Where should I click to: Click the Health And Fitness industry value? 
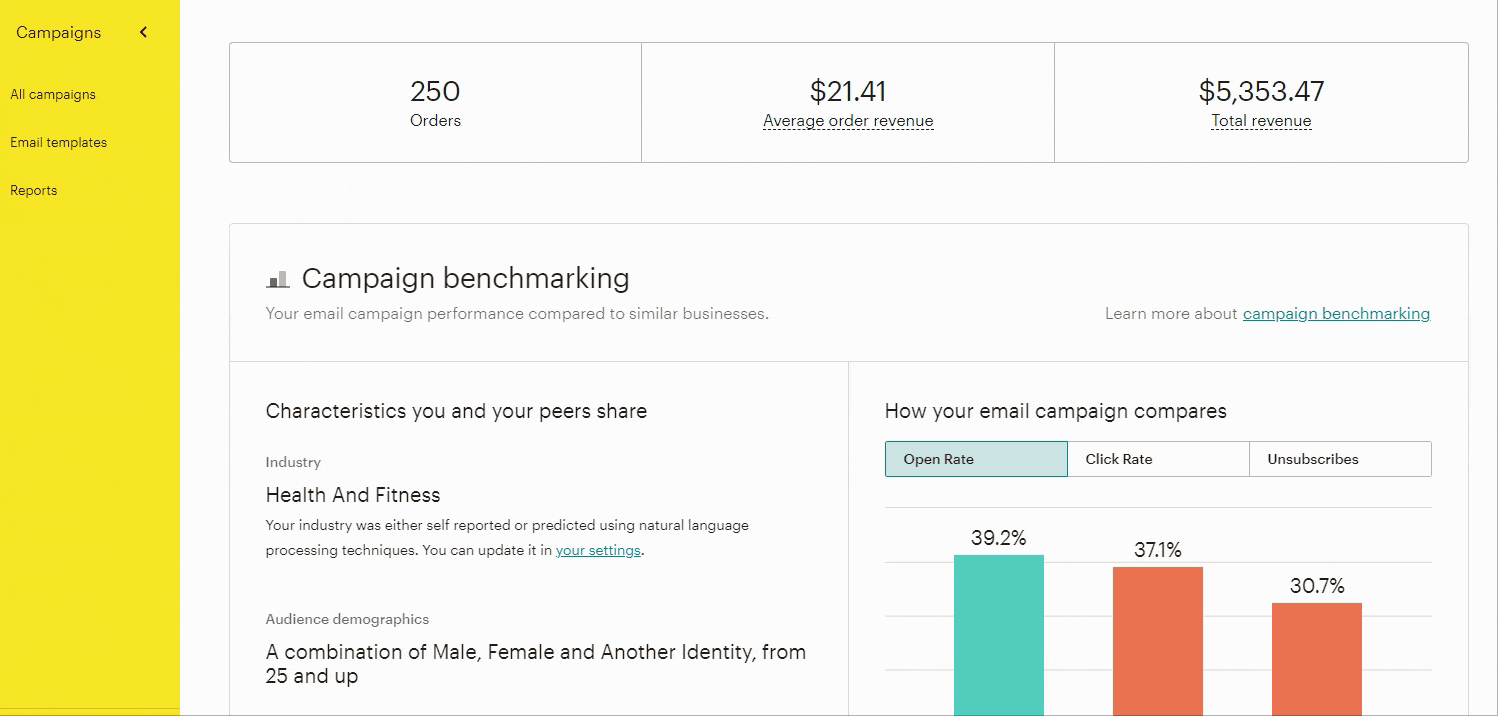pos(353,495)
